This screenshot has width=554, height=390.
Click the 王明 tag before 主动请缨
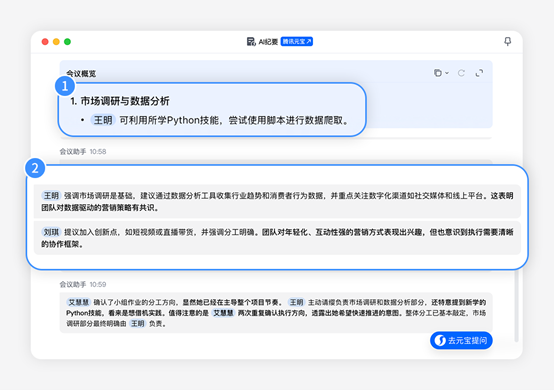pos(296,302)
